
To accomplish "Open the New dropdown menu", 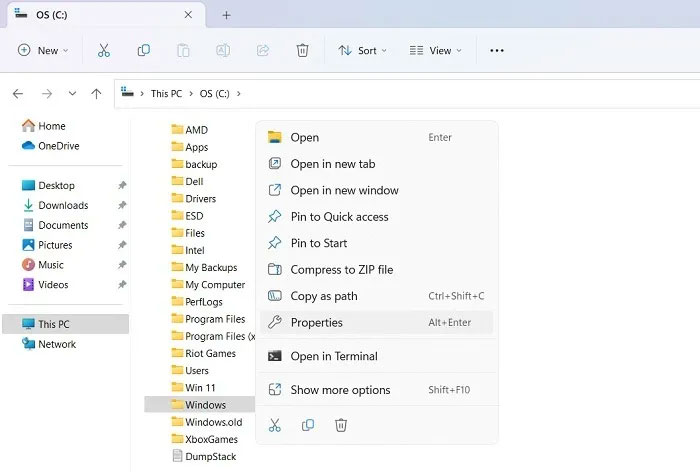I will coord(43,50).
